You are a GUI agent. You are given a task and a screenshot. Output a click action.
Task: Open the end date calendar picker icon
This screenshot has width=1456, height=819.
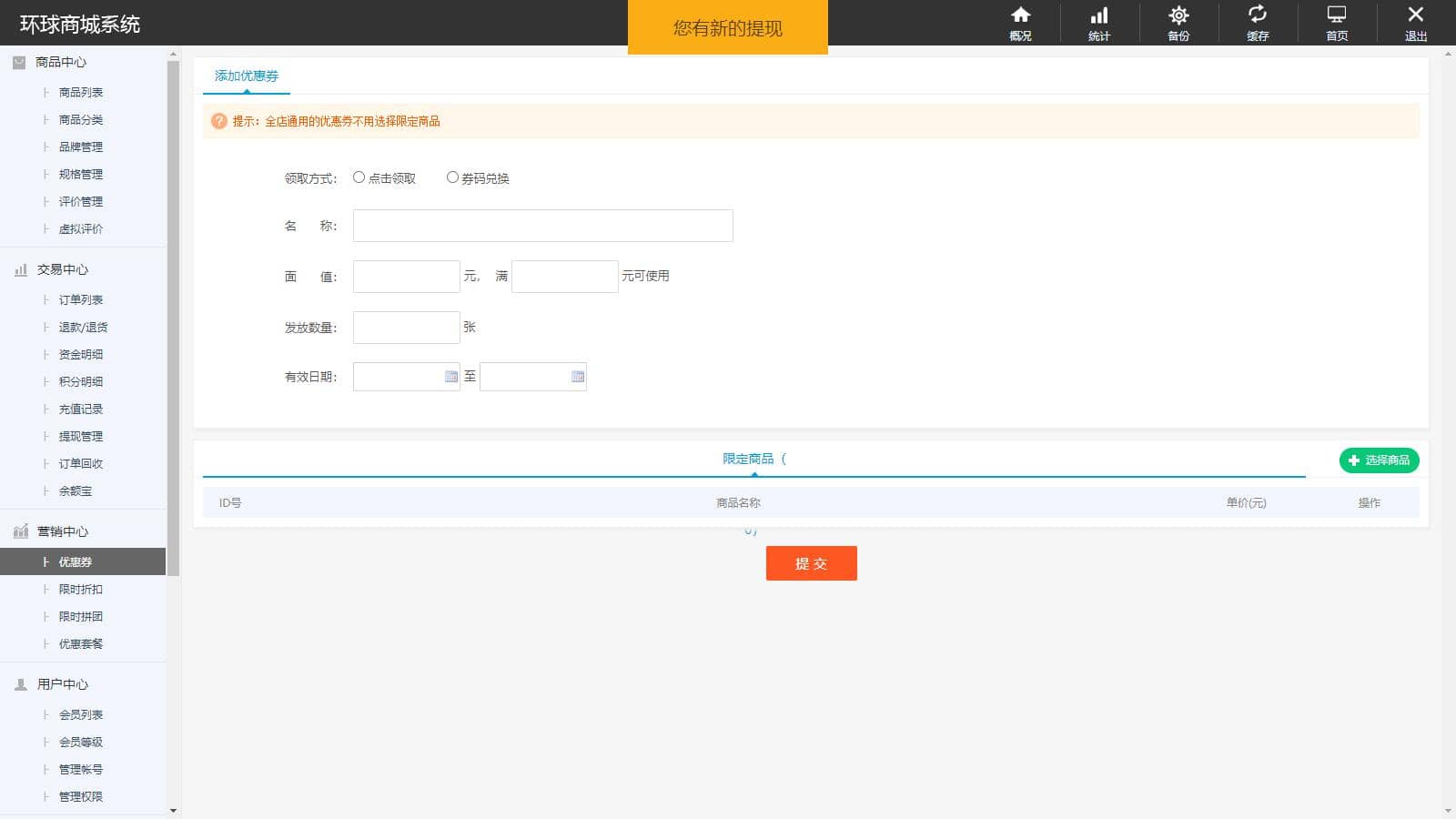[x=577, y=377]
